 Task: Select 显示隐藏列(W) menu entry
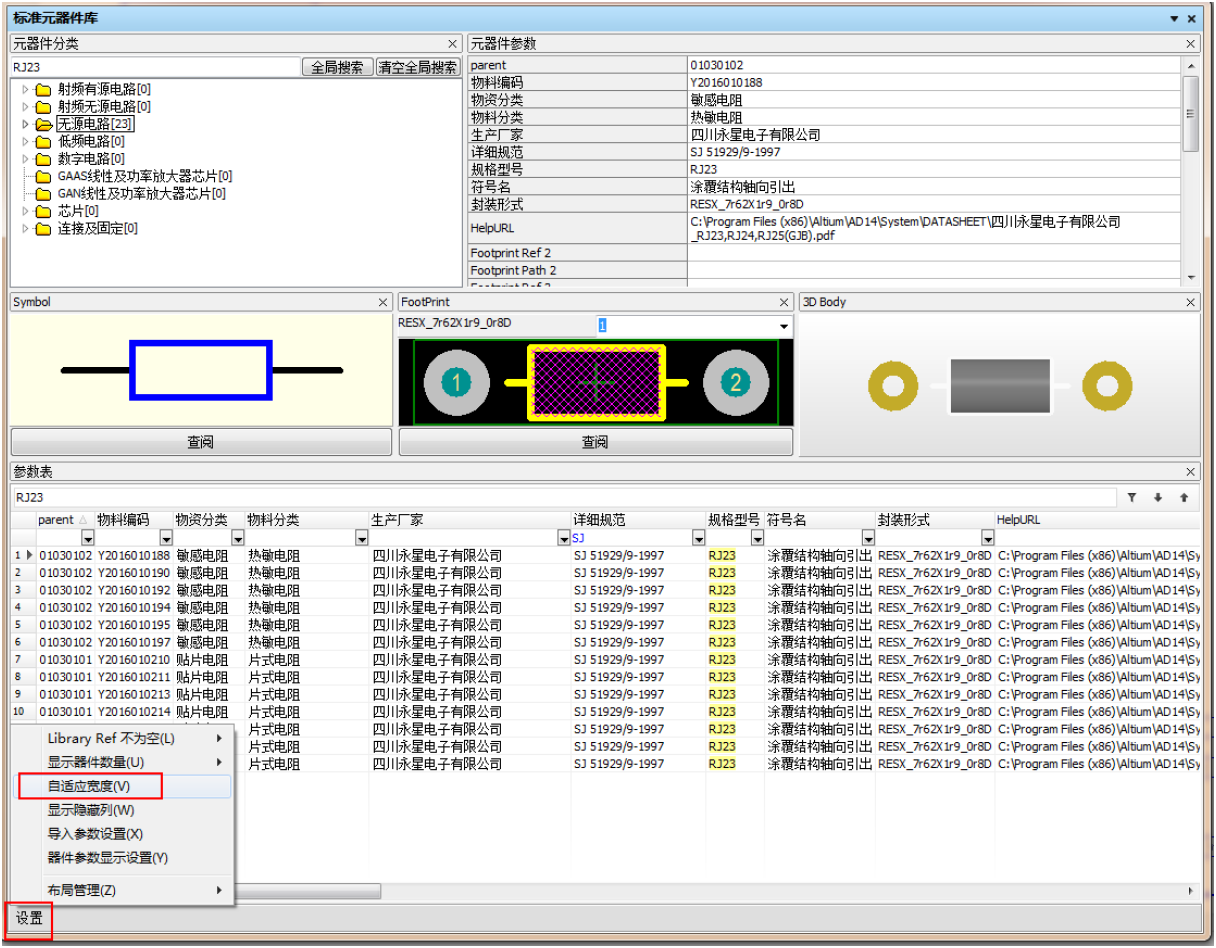(91, 810)
